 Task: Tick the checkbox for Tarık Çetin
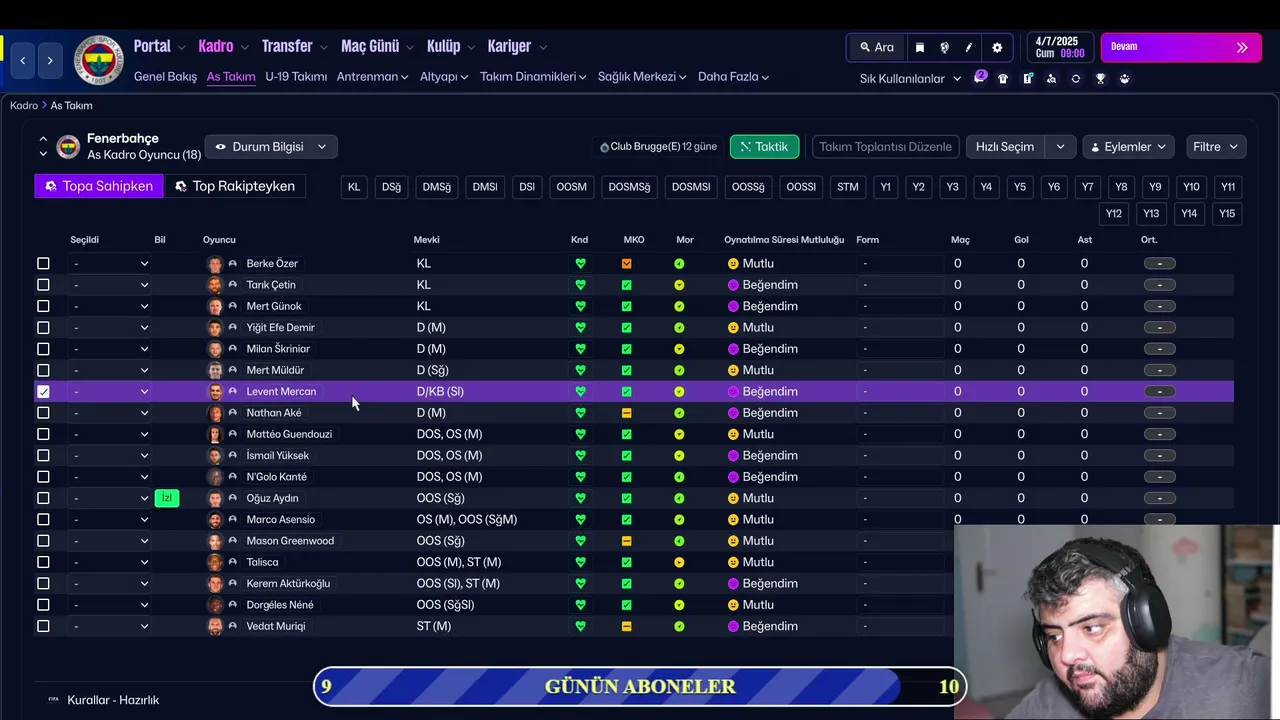[x=43, y=285]
